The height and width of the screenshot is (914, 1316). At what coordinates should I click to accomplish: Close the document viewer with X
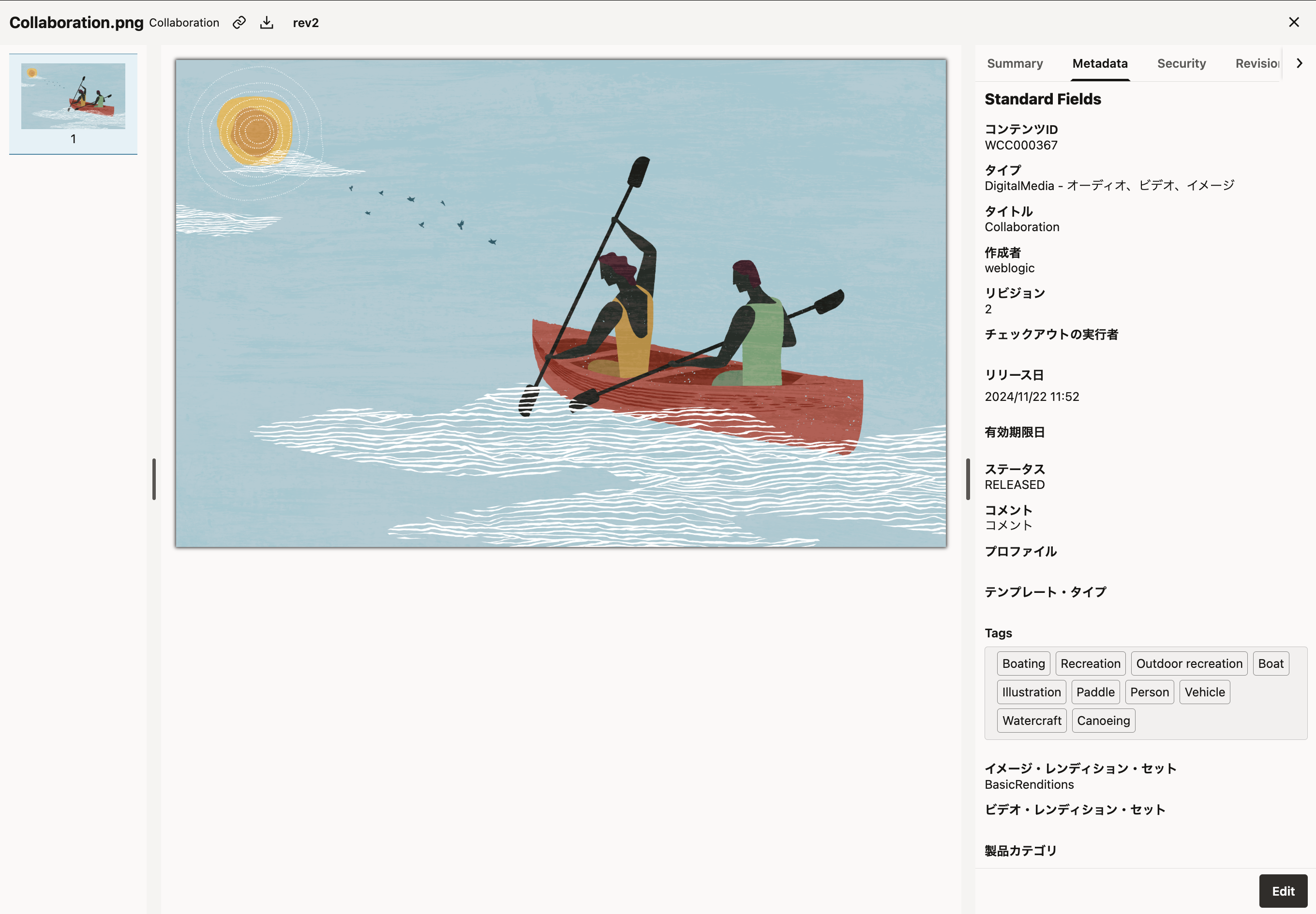[x=1294, y=22]
